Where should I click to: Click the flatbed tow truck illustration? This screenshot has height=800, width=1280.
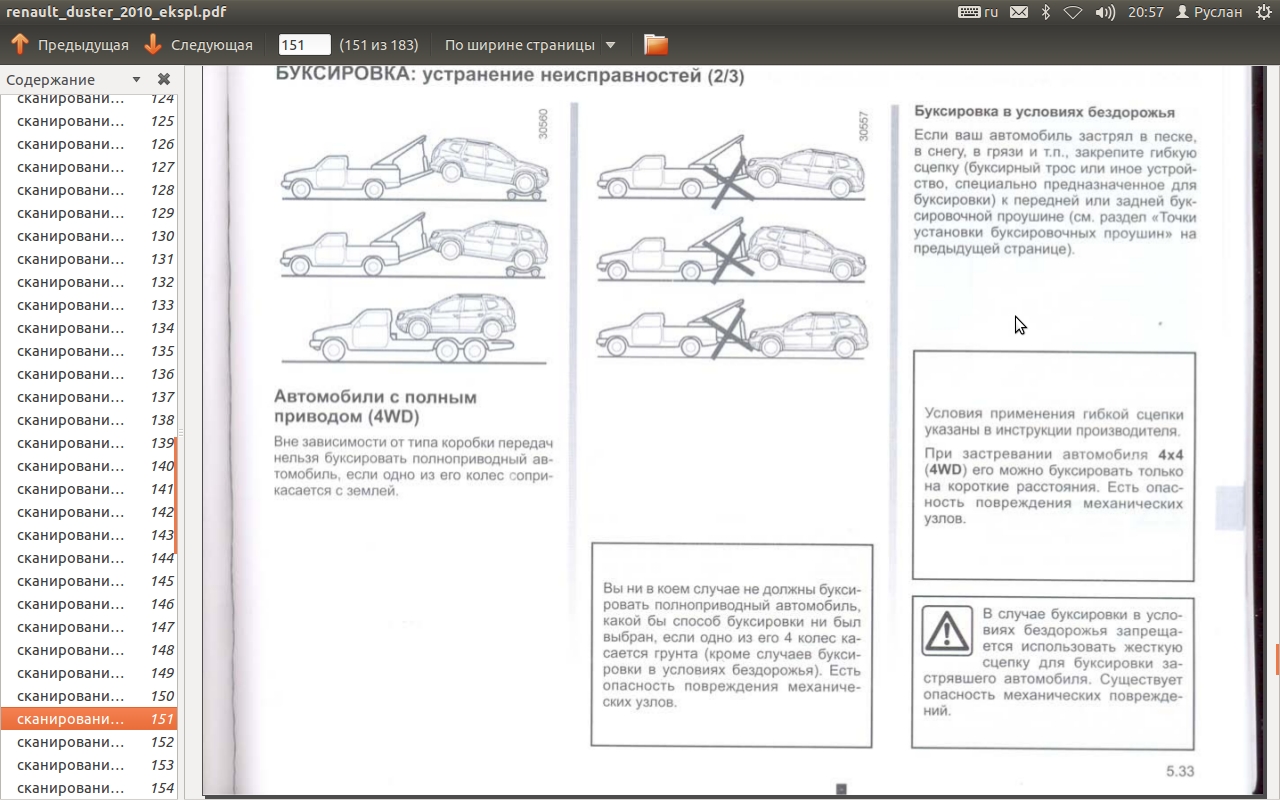coord(413,328)
